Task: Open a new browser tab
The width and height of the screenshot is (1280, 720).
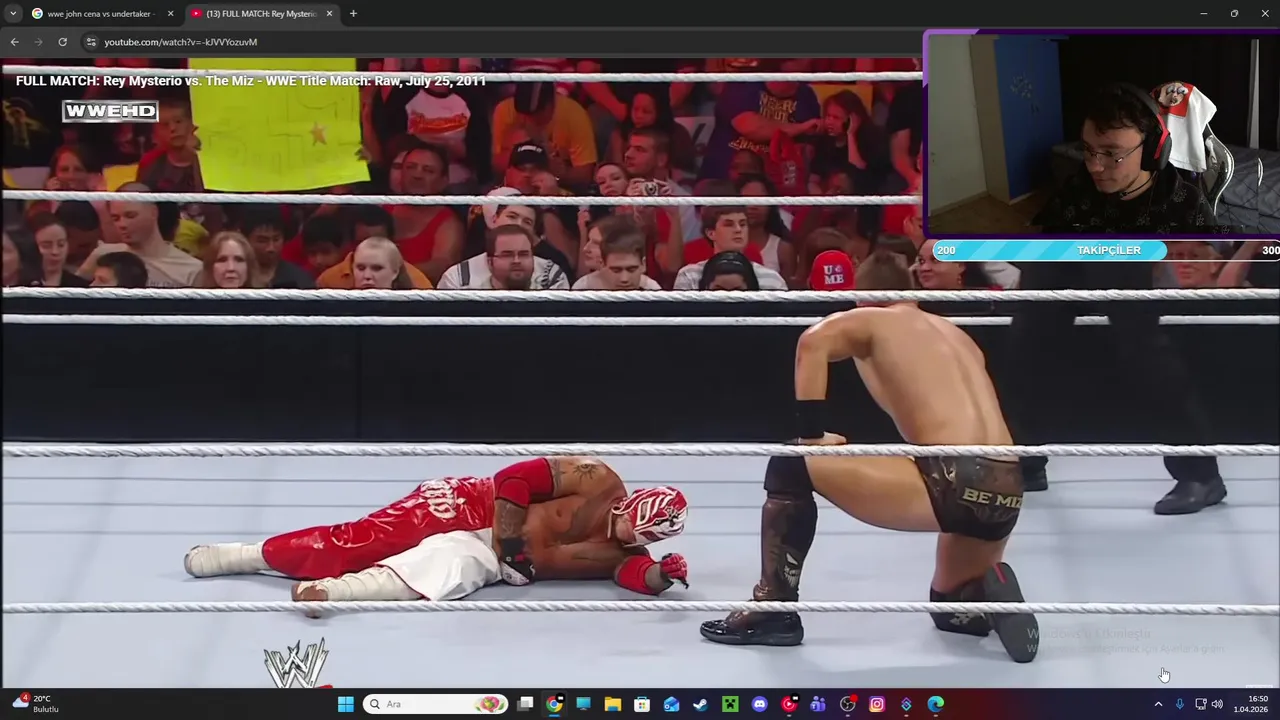Action: point(353,14)
